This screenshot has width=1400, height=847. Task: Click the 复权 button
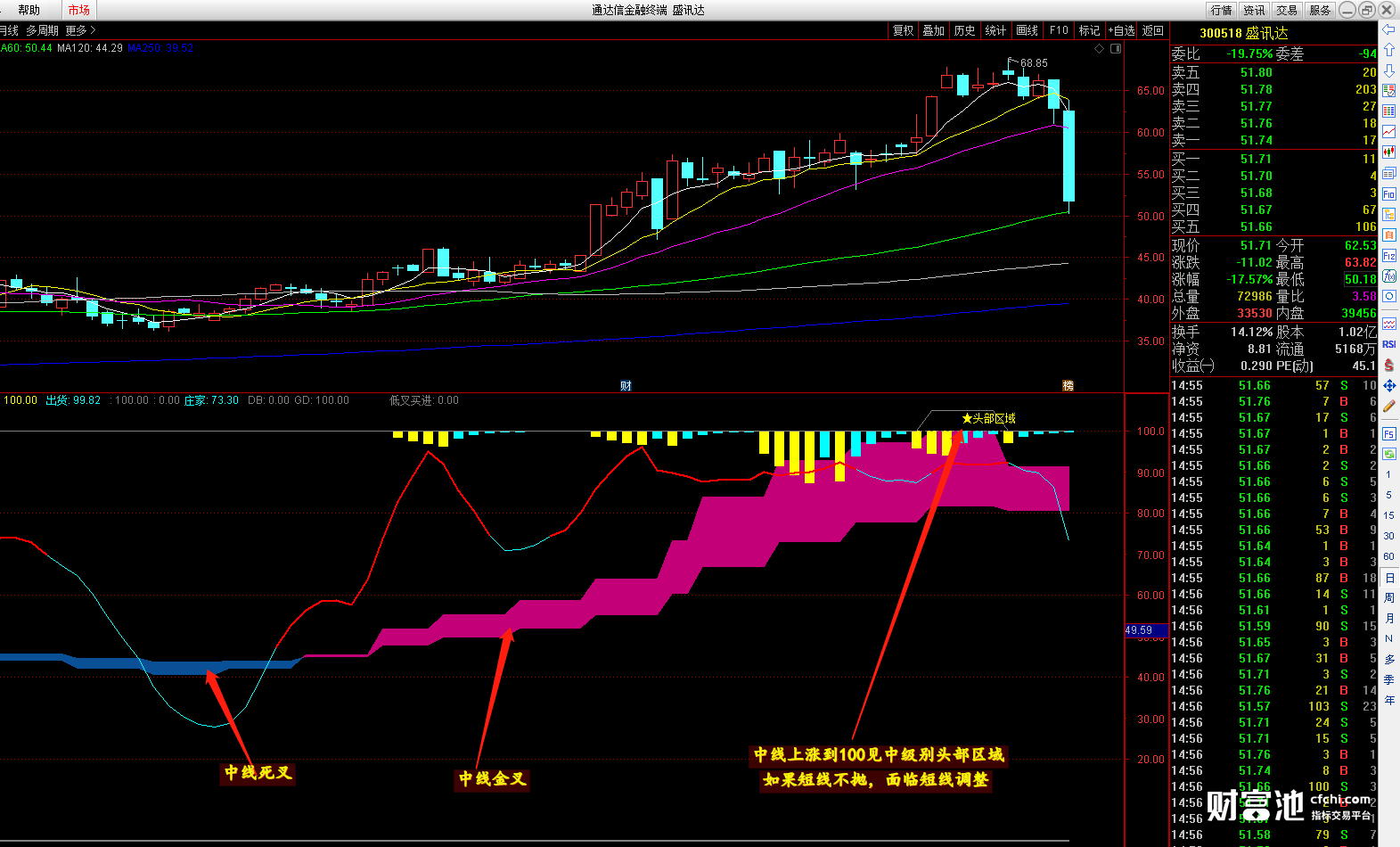(x=904, y=30)
